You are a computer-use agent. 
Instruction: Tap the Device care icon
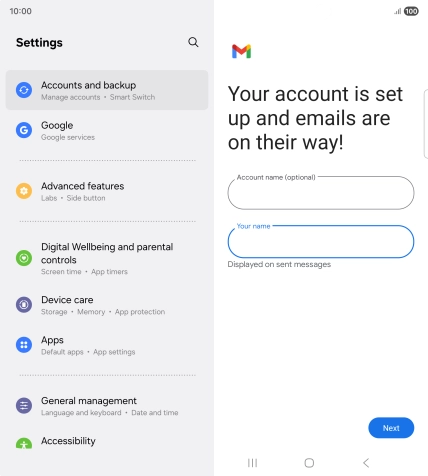point(24,305)
